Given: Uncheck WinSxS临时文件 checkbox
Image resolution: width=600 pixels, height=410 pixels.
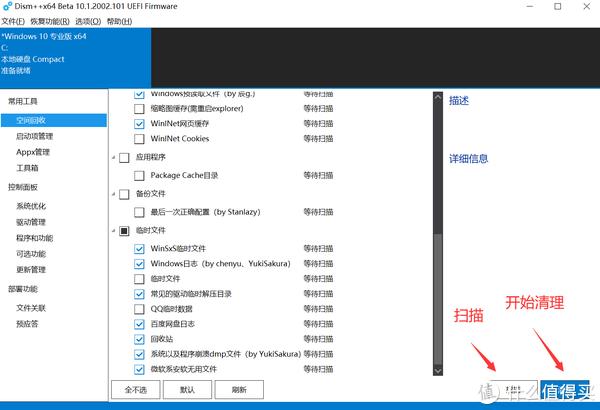Looking at the screenshot, I should 139,249.
